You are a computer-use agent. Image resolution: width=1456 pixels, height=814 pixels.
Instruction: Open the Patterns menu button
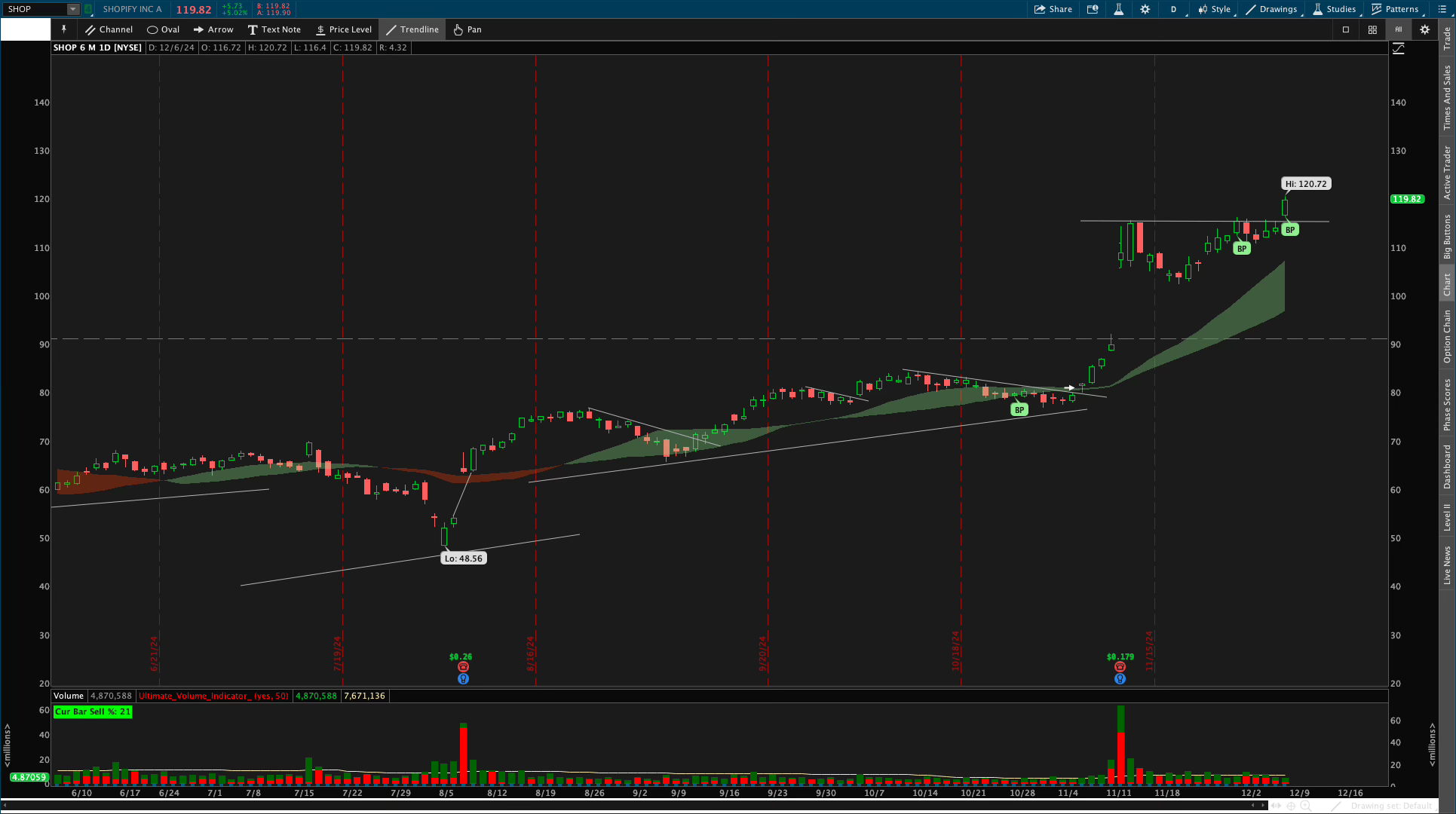point(1395,9)
